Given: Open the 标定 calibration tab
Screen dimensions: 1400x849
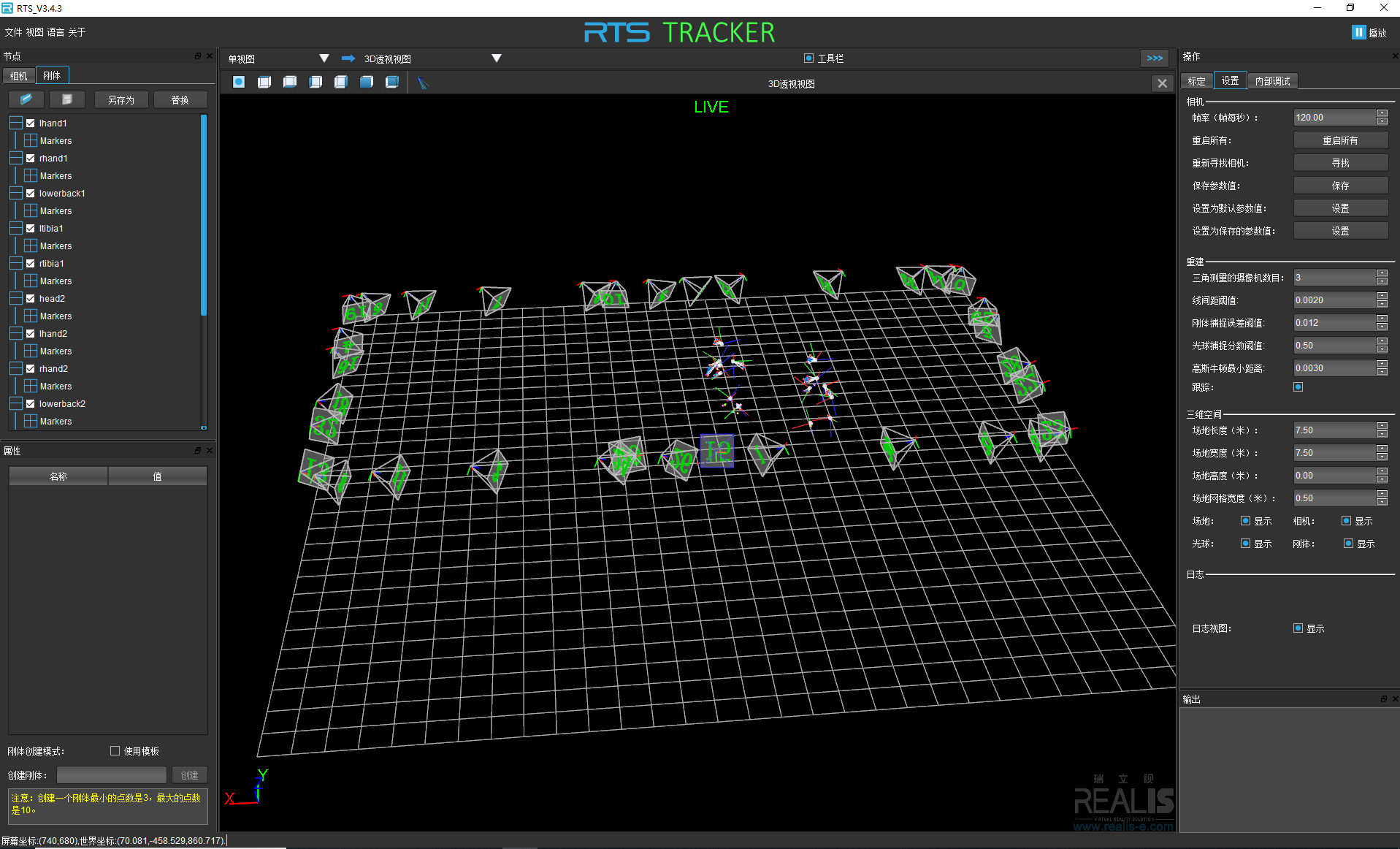Looking at the screenshot, I should pos(1196,81).
